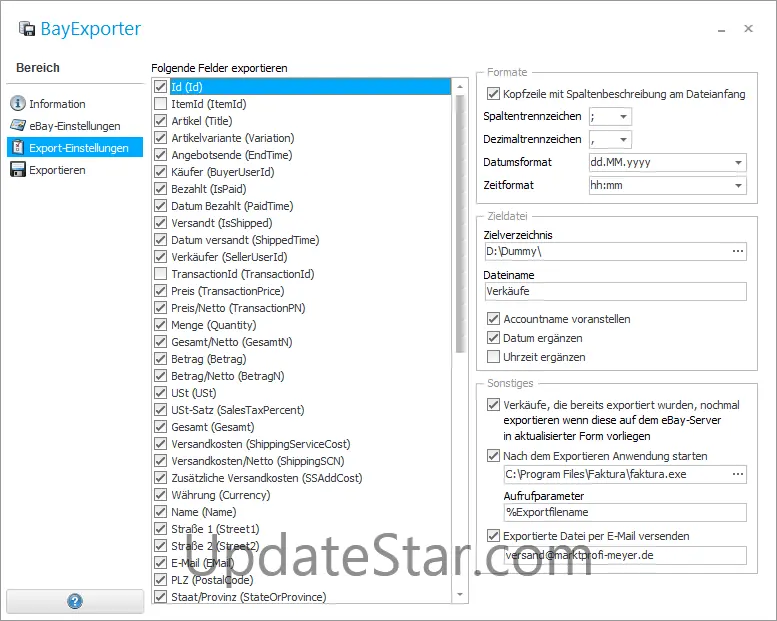Enable the ItemId (ItemId) field
This screenshot has height=621, width=777.
160,104
